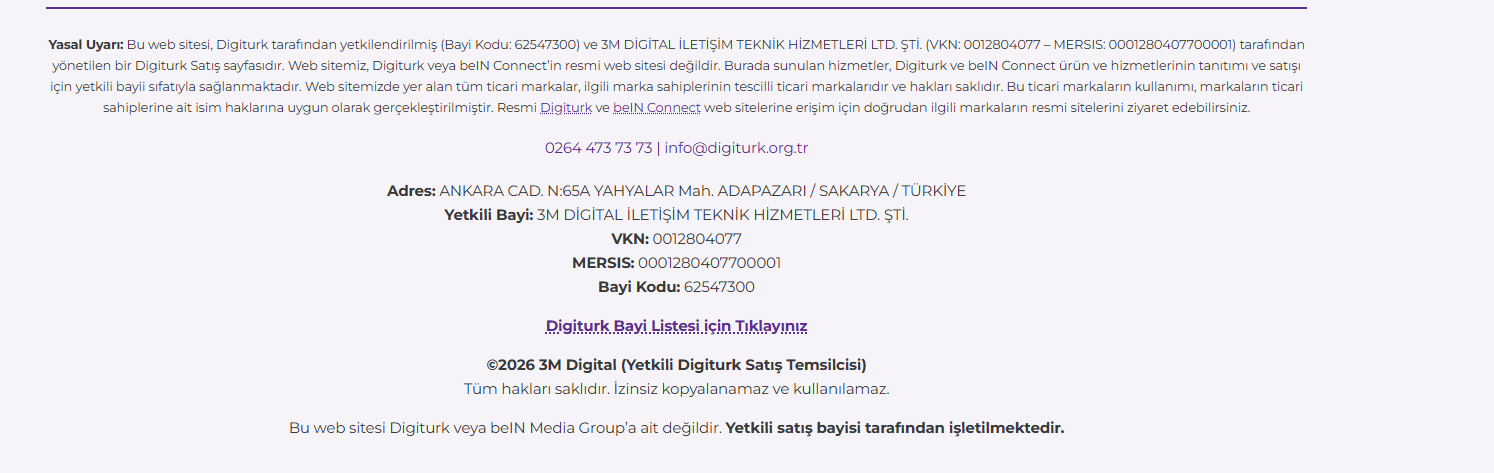
Task: Email info@digiturk.org.tr
Action: 736,148
